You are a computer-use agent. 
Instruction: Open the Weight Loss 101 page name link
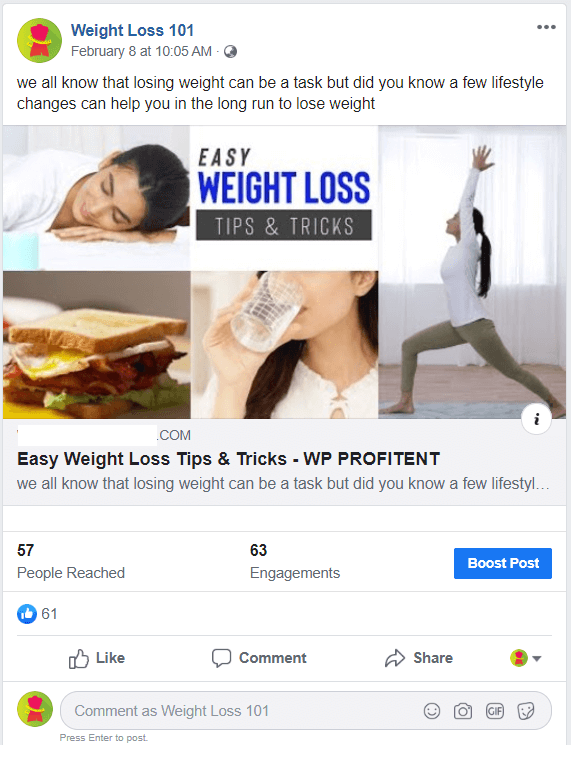[x=132, y=30]
